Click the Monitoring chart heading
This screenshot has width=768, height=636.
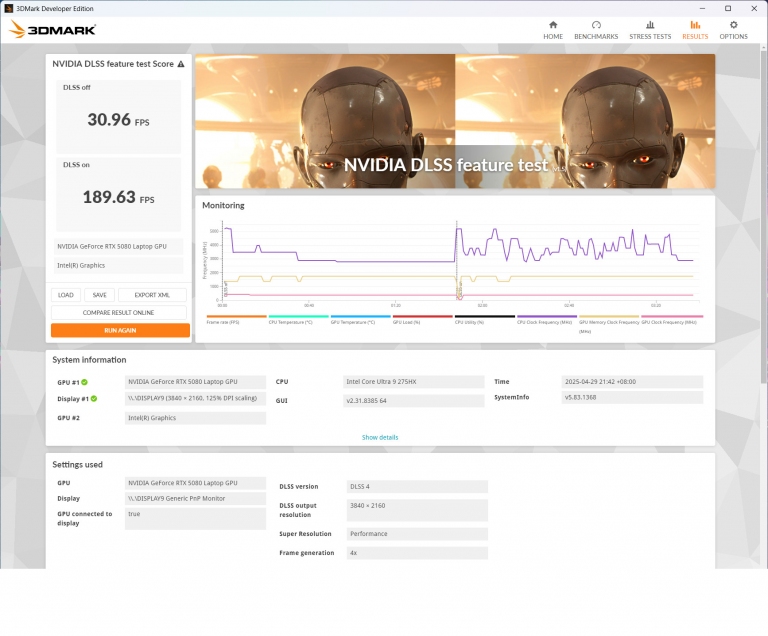coord(223,205)
